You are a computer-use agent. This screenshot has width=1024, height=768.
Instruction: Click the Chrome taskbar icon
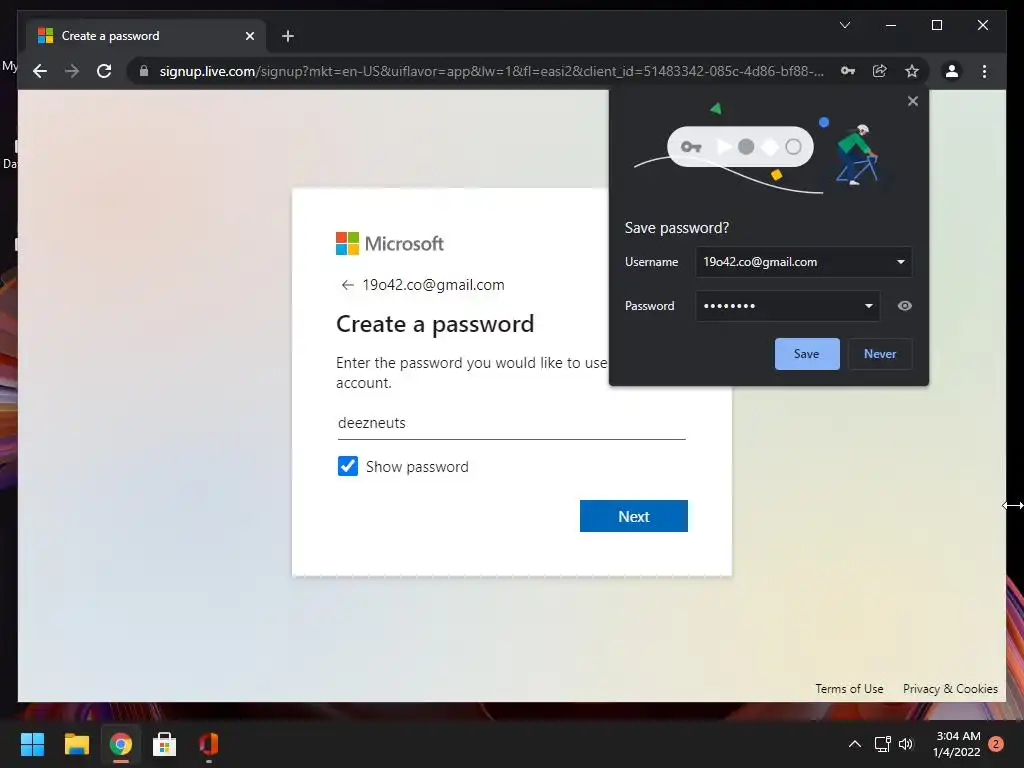click(120, 744)
